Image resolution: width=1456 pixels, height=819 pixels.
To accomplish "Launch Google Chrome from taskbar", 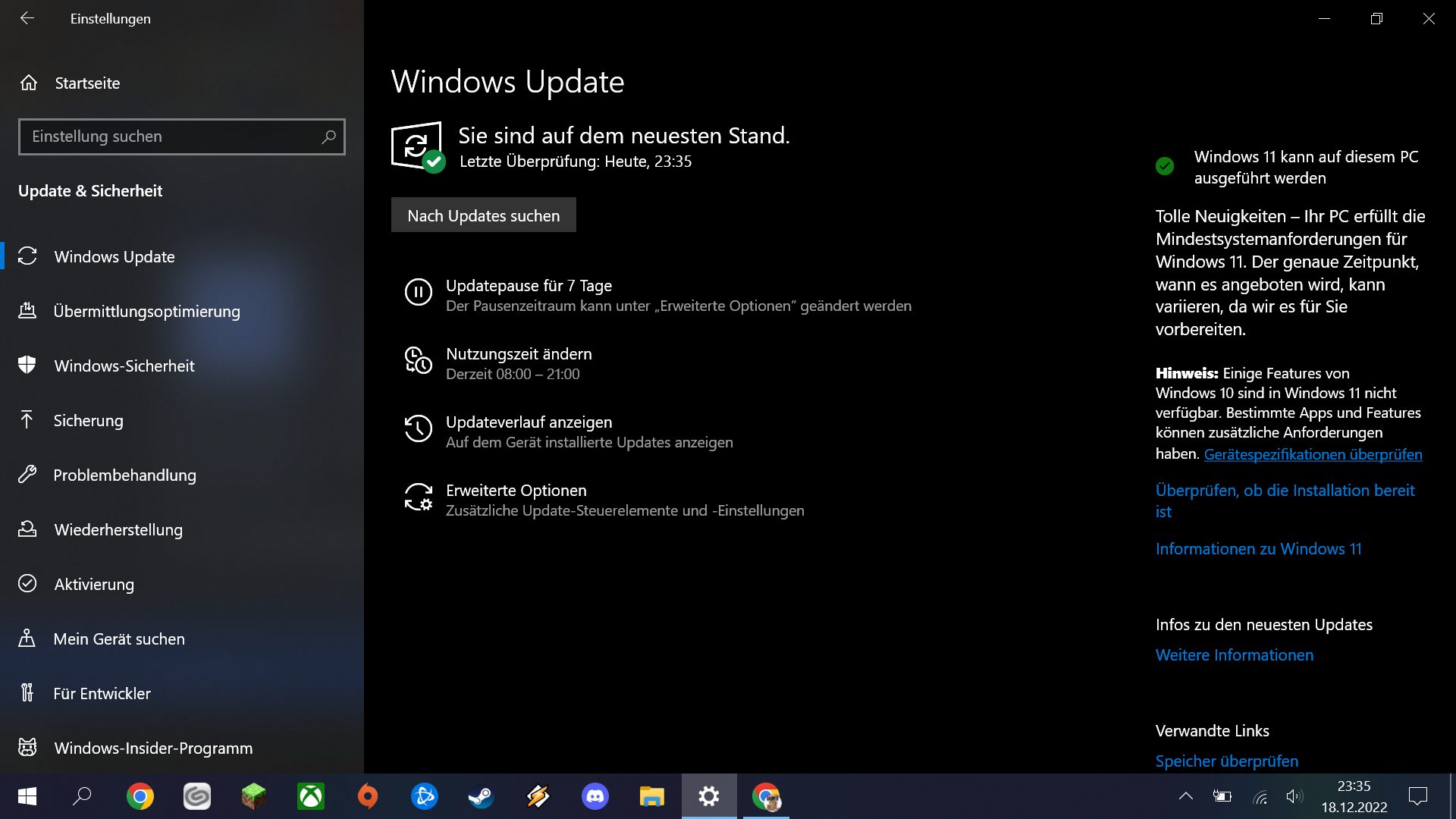I will (x=140, y=796).
